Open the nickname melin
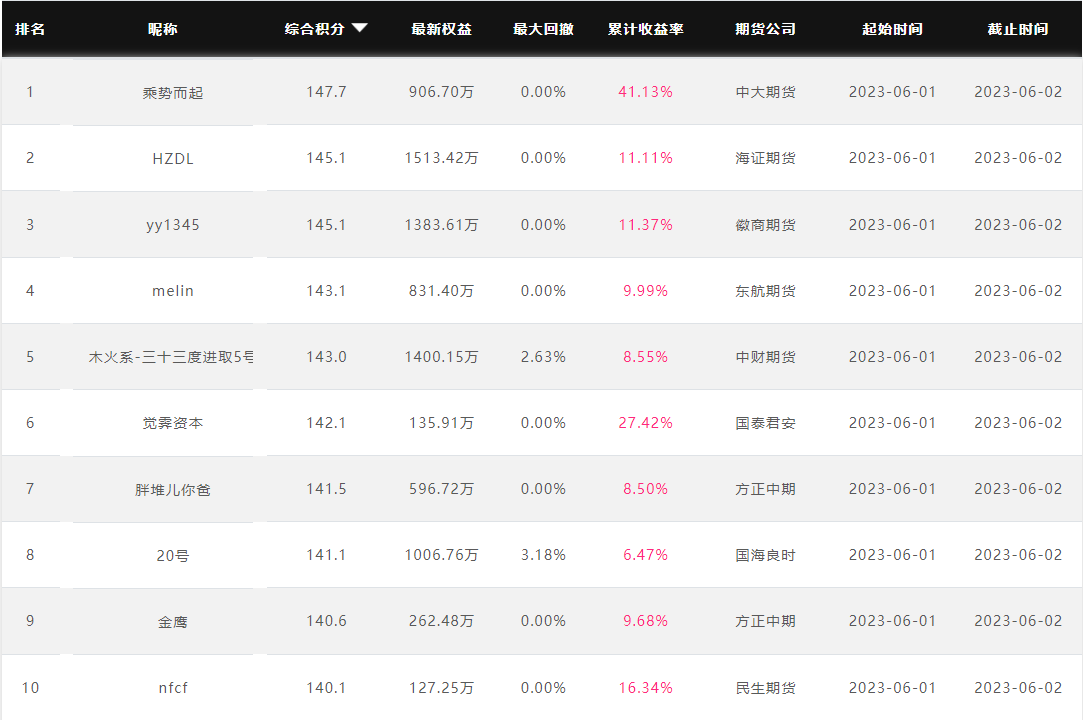1083x720 pixels. (x=173, y=291)
